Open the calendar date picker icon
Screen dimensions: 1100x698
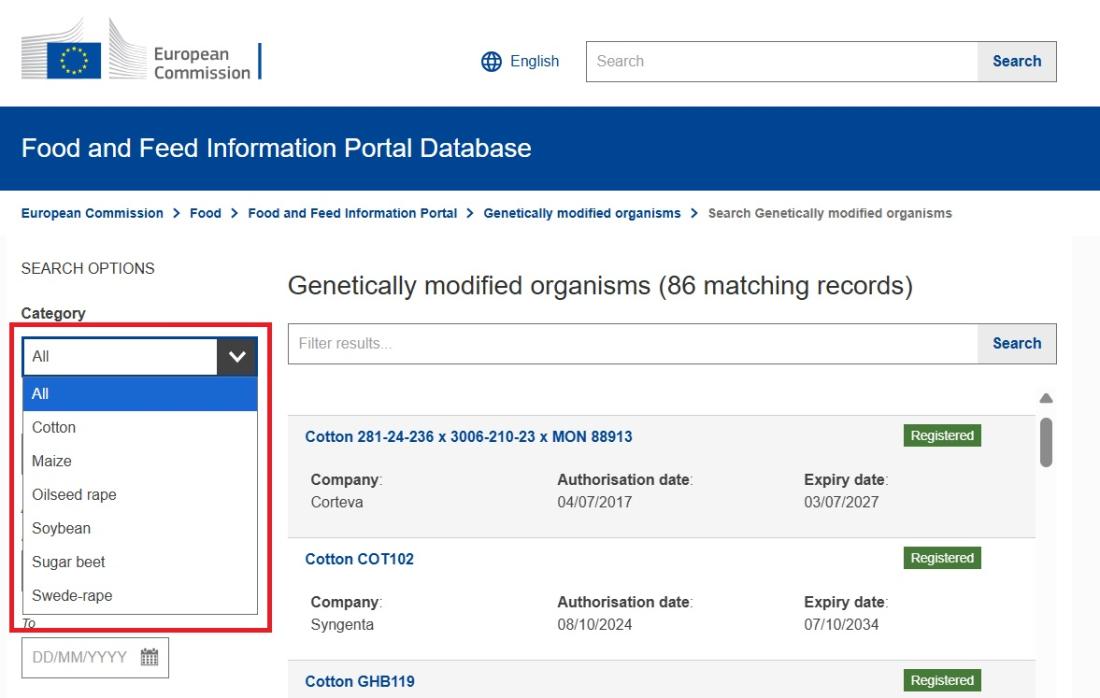click(x=150, y=657)
